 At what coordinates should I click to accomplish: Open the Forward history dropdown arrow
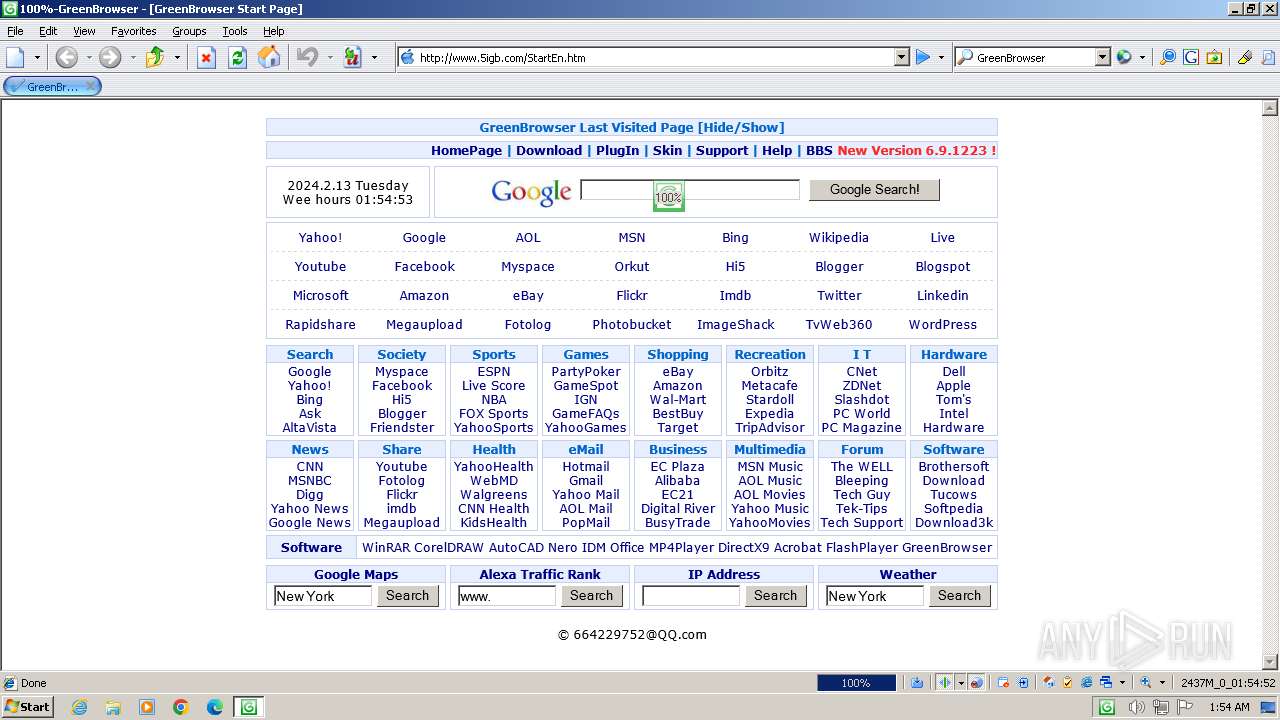[132, 57]
